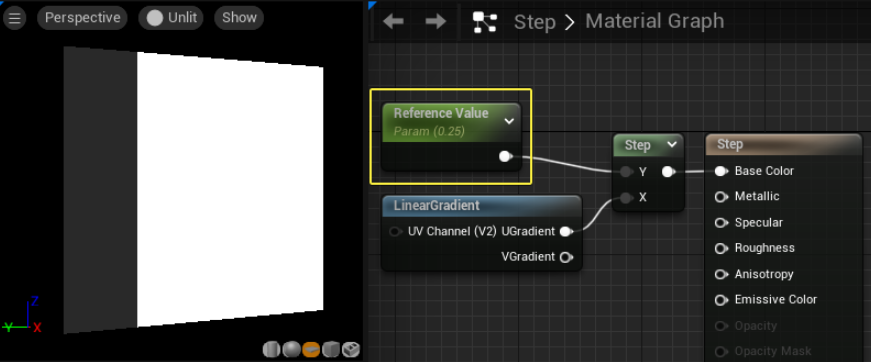
Task: Click the Metallic input pin
Action: coord(721,197)
